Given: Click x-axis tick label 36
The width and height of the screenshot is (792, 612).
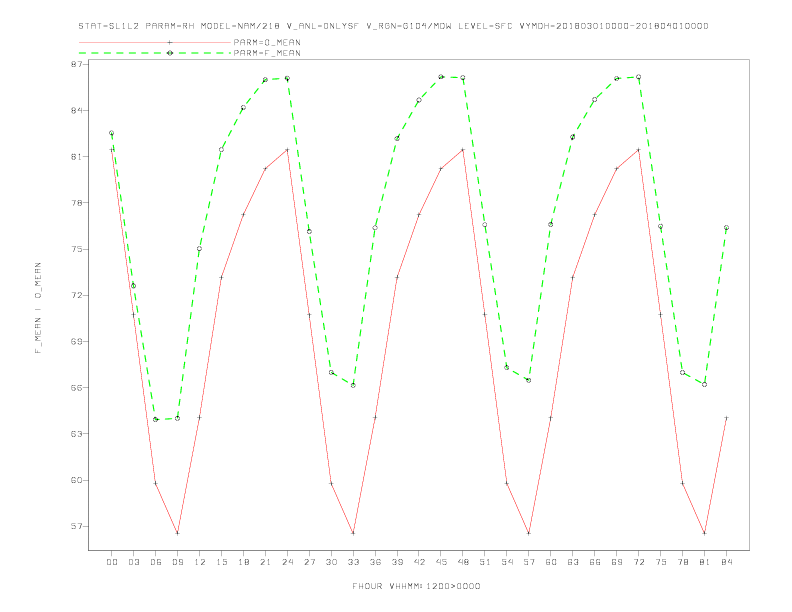Looking at the screenshot, I should (375, 562).
